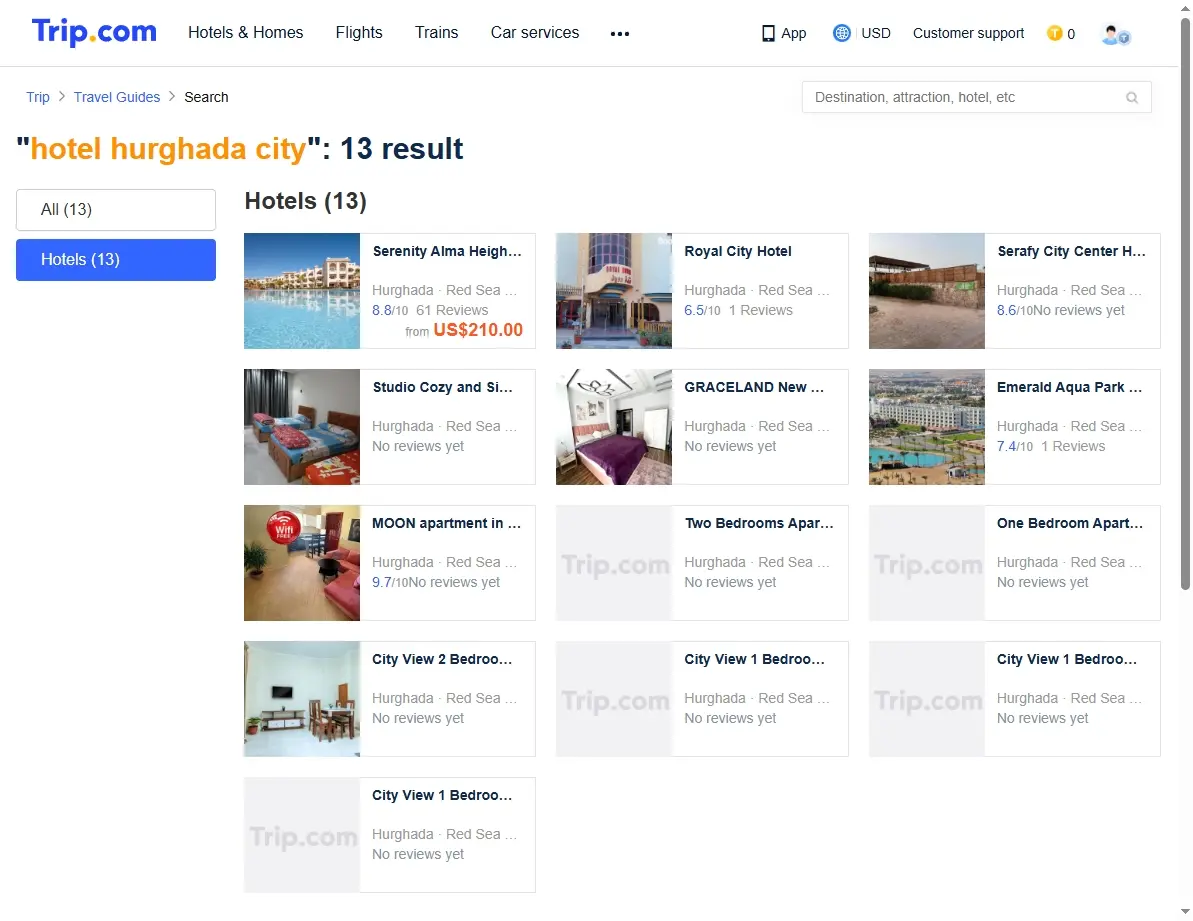Viewport: 1193px width, 921px height.
Task: Select the Hotels (13) filter tab
Action: click(116, 260)
